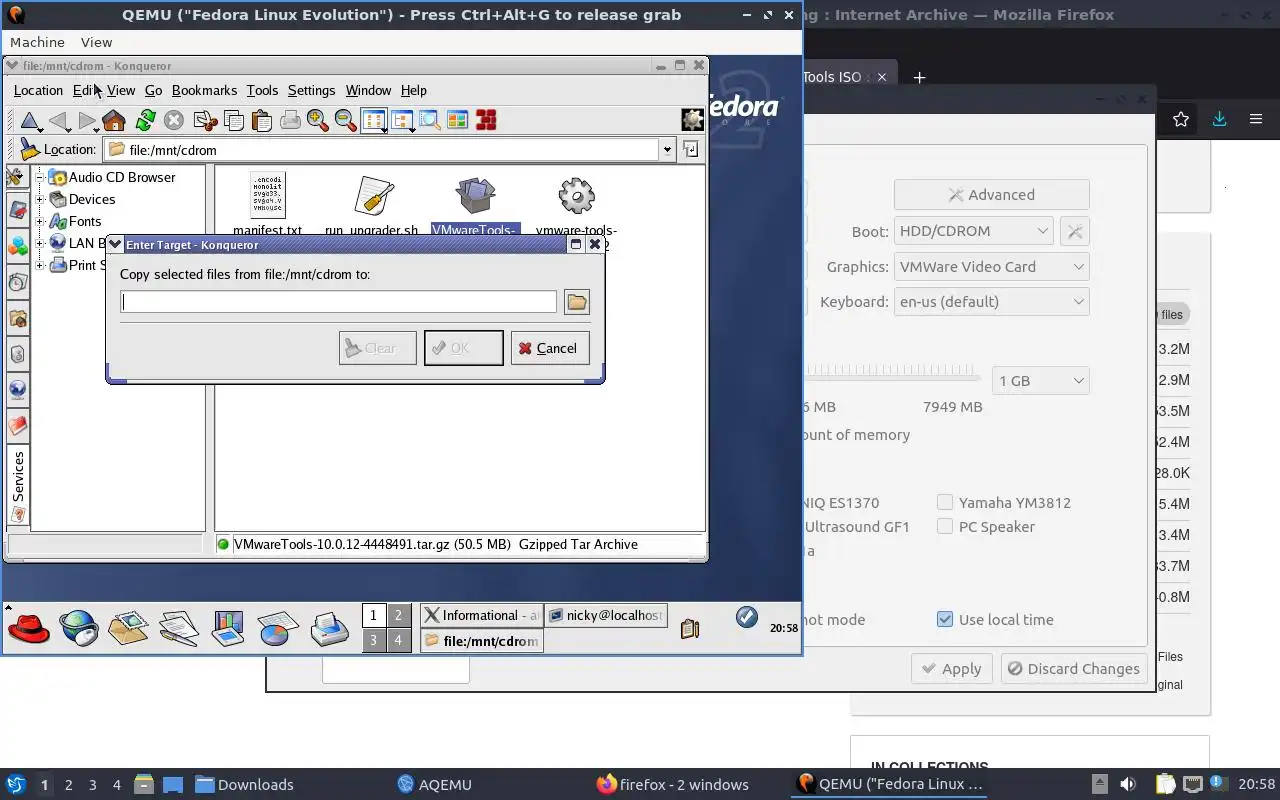Click the AQEMU memory size slider
Image resolution: width=1280 pixels, height=800 pixels.
click(x=891, y=372)
